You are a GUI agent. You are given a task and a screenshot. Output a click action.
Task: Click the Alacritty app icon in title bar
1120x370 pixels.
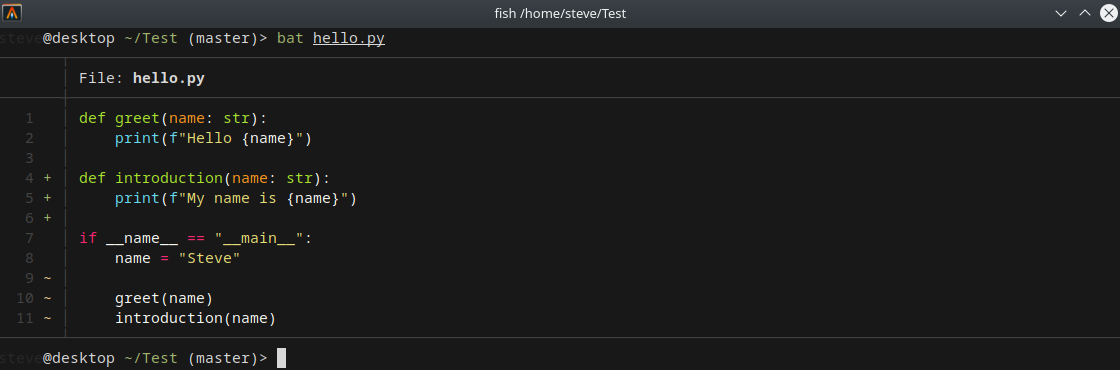click(x=13, y=13)
